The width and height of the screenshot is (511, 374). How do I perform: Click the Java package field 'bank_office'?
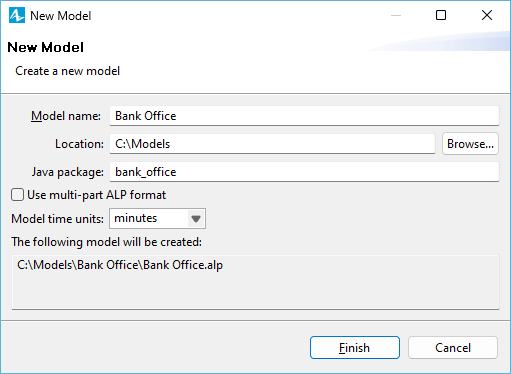coord(304,172)
